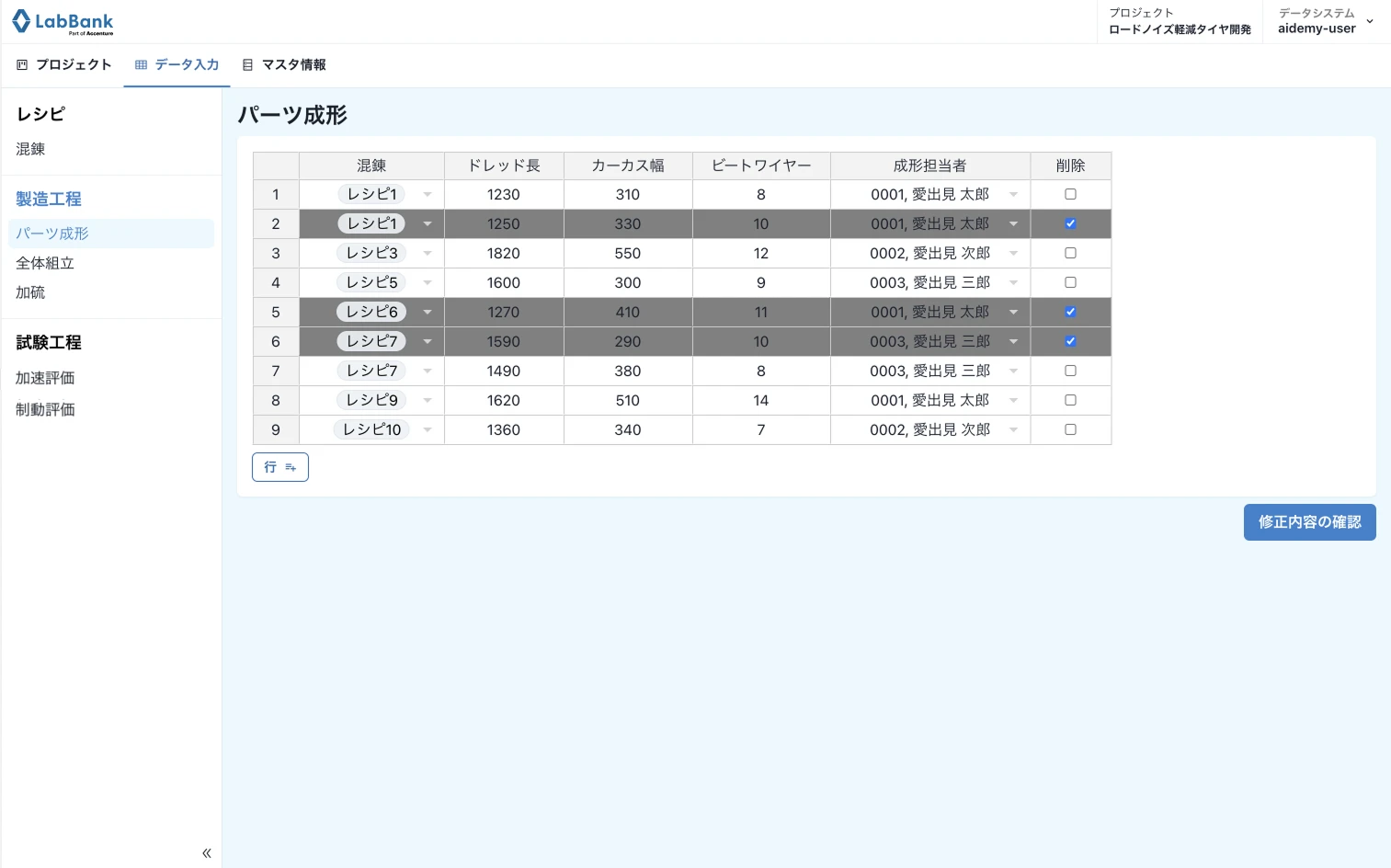The image size is (1391, 868).
Task: Click the ドレッド長 cell showing 1490
Action: [504, 371]
